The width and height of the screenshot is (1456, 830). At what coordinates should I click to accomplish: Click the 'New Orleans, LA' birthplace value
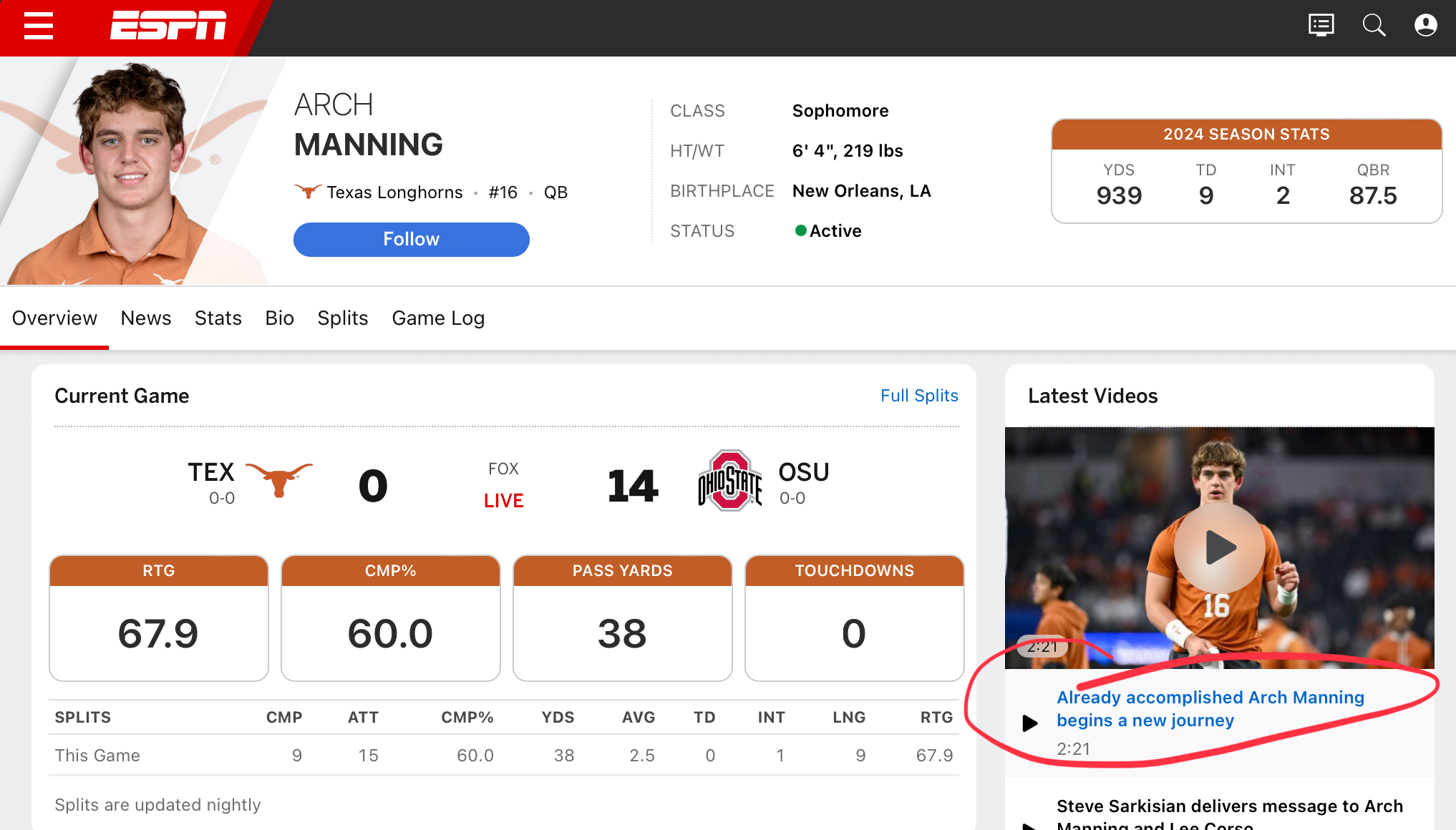pyautogui.click(x=861, y=191)
